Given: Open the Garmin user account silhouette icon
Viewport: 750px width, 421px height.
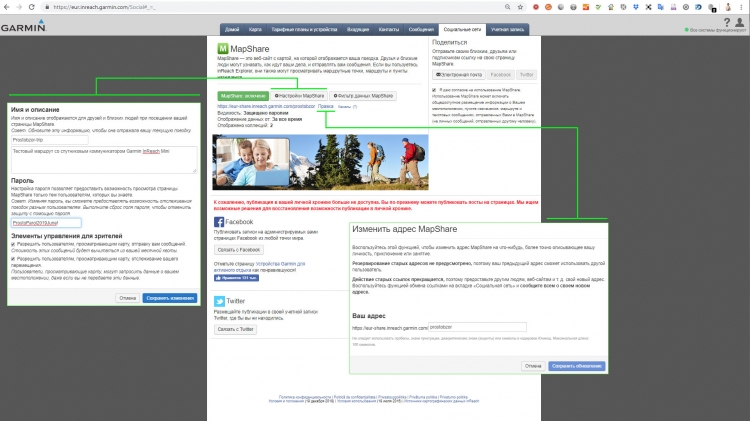Looking at the screenshot, I should 739,22.
